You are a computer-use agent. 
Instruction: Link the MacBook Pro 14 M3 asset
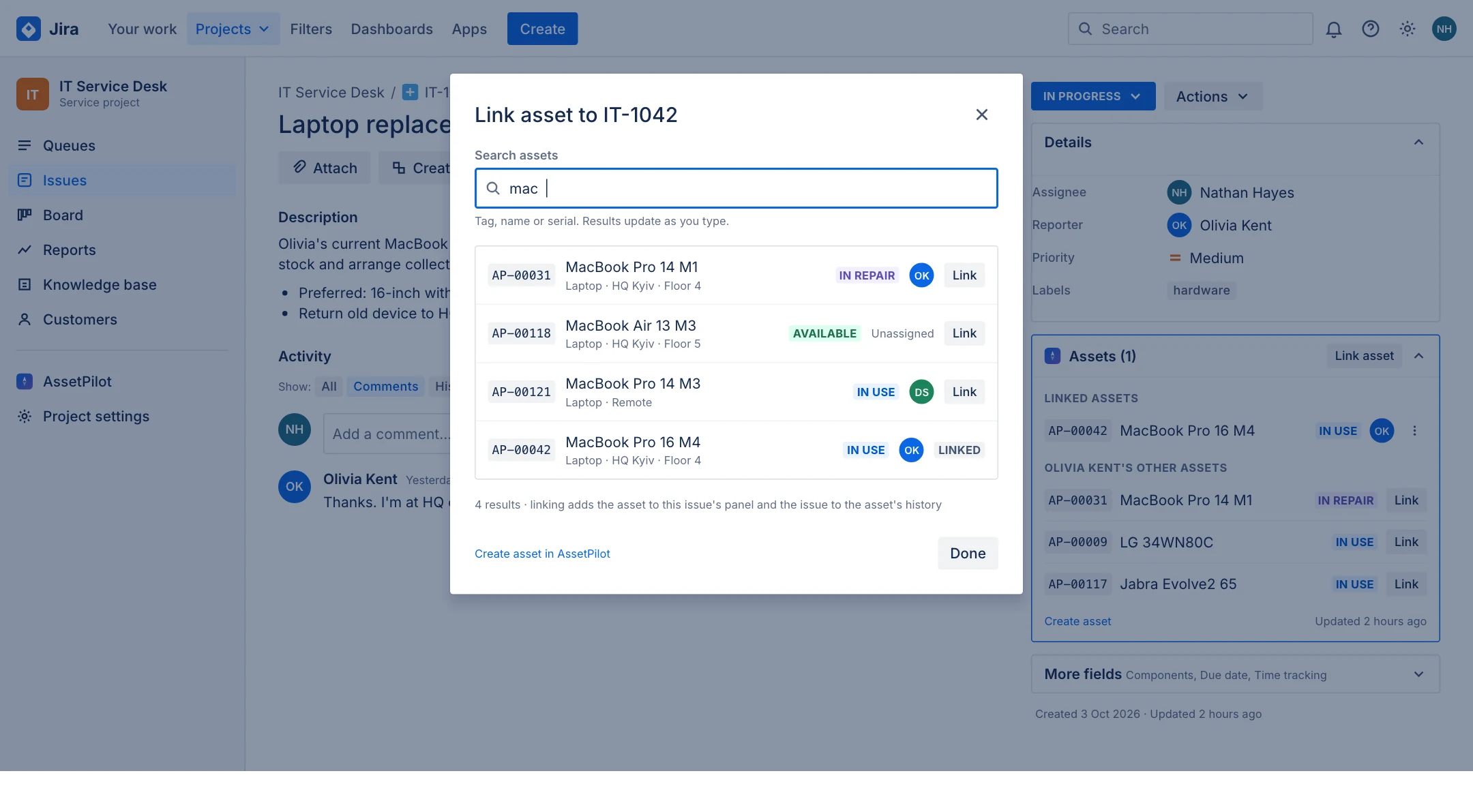pyautogui.click(x=964, y=392)
